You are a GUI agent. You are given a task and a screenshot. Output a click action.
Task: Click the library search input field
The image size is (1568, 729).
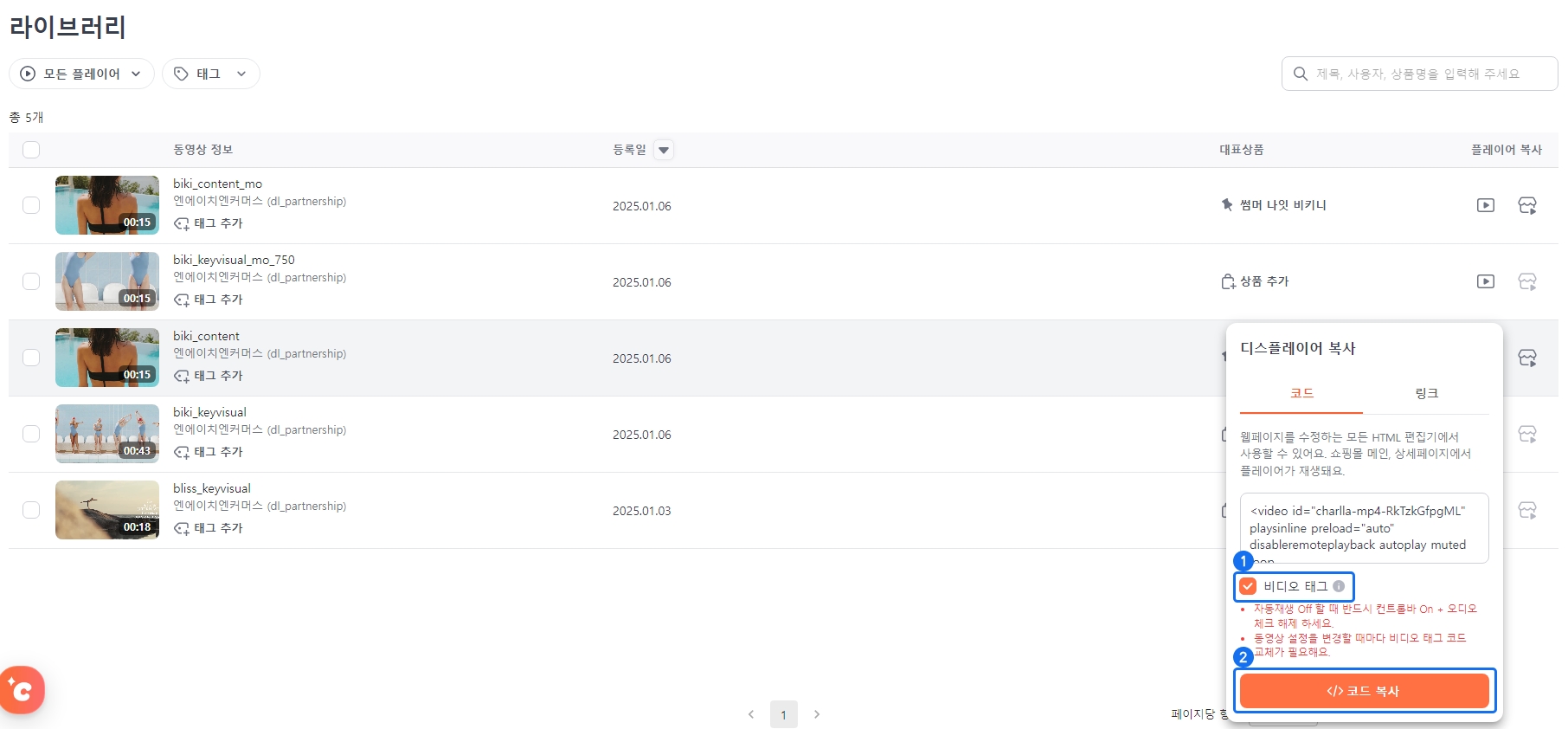click(1419, 74)
